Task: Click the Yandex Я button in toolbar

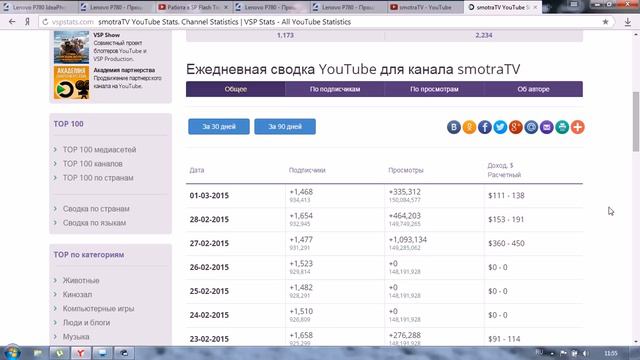Action: [27, 22]
